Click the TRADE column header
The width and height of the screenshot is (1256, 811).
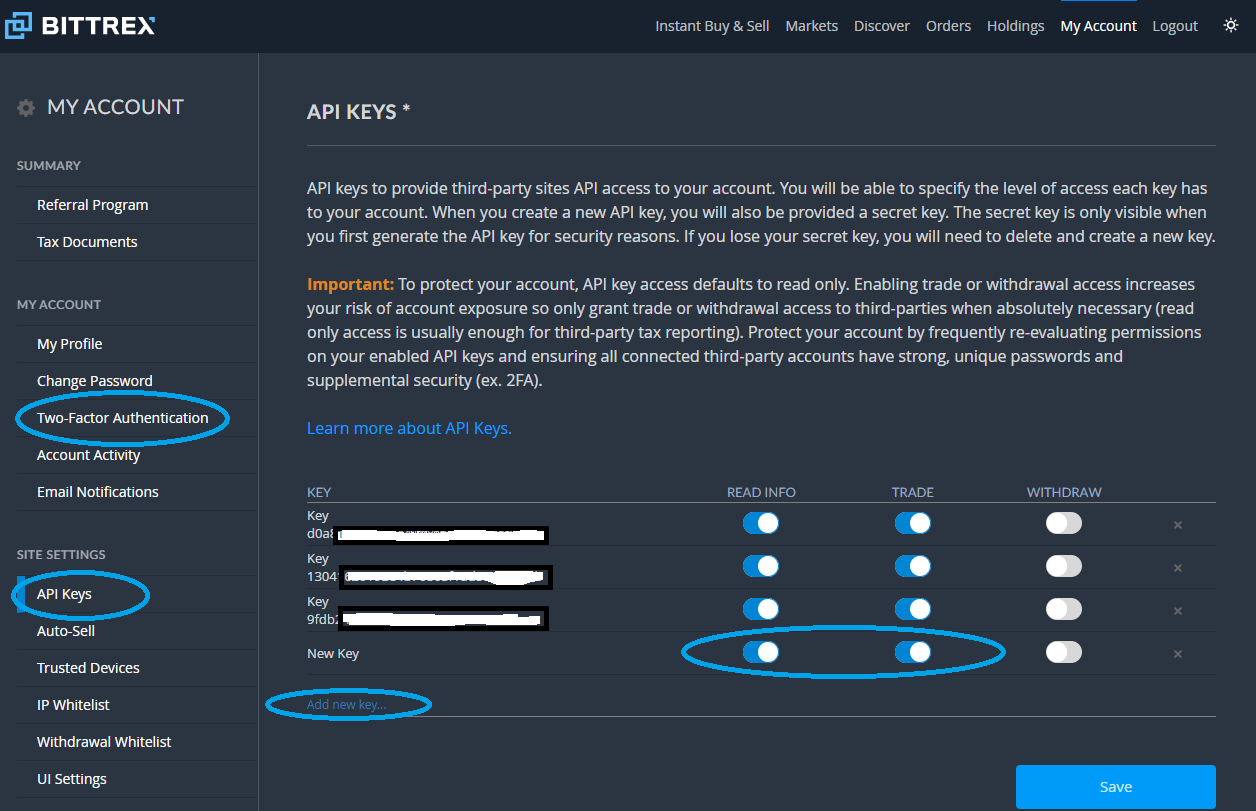[912, 493]
